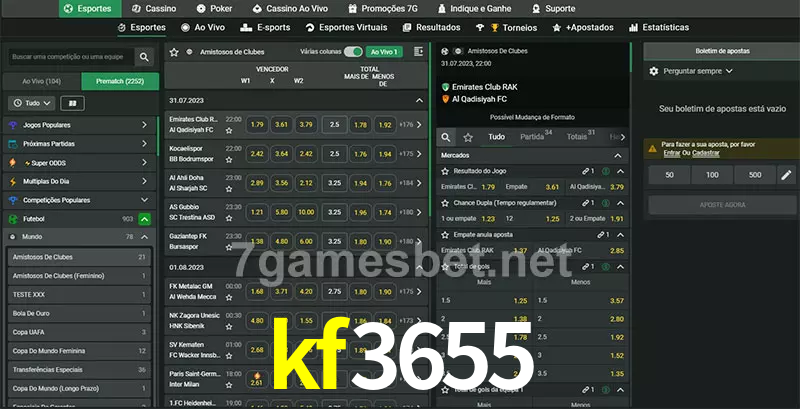Click the Jogos Populares trophy icon

[x=13, y=125]
